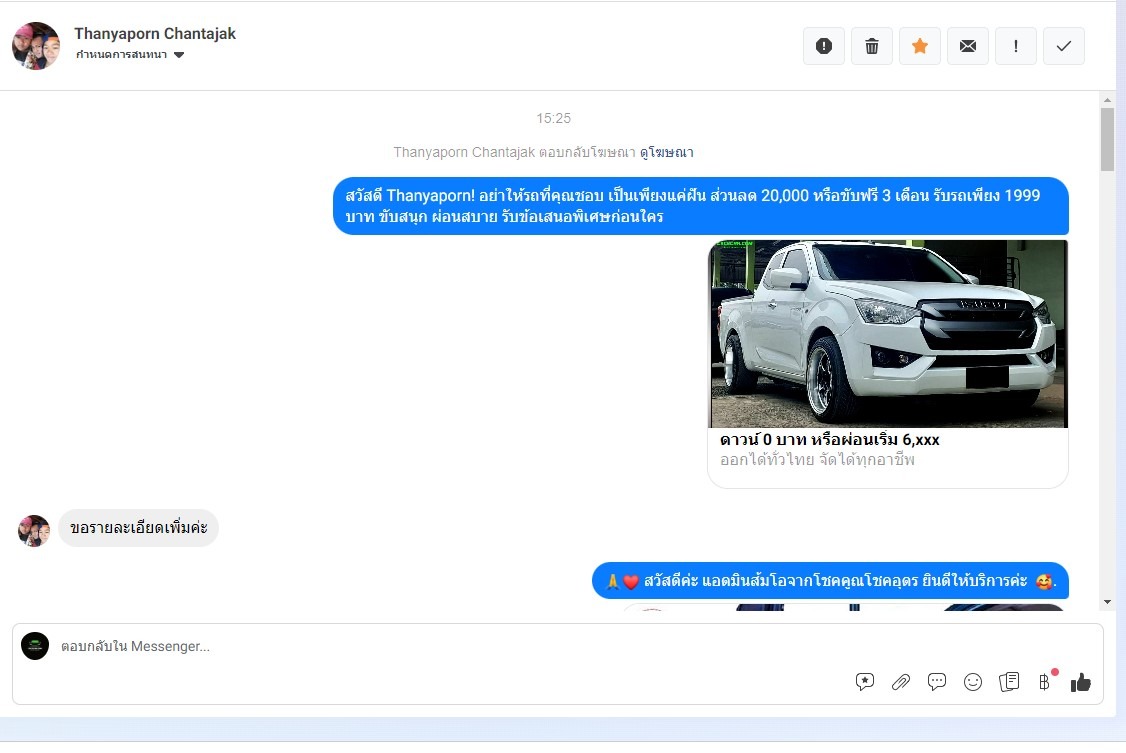The height and width of the screenshot is (753, 1126).
Task: Click the exclamation priority button
Action: [1016, 46]
